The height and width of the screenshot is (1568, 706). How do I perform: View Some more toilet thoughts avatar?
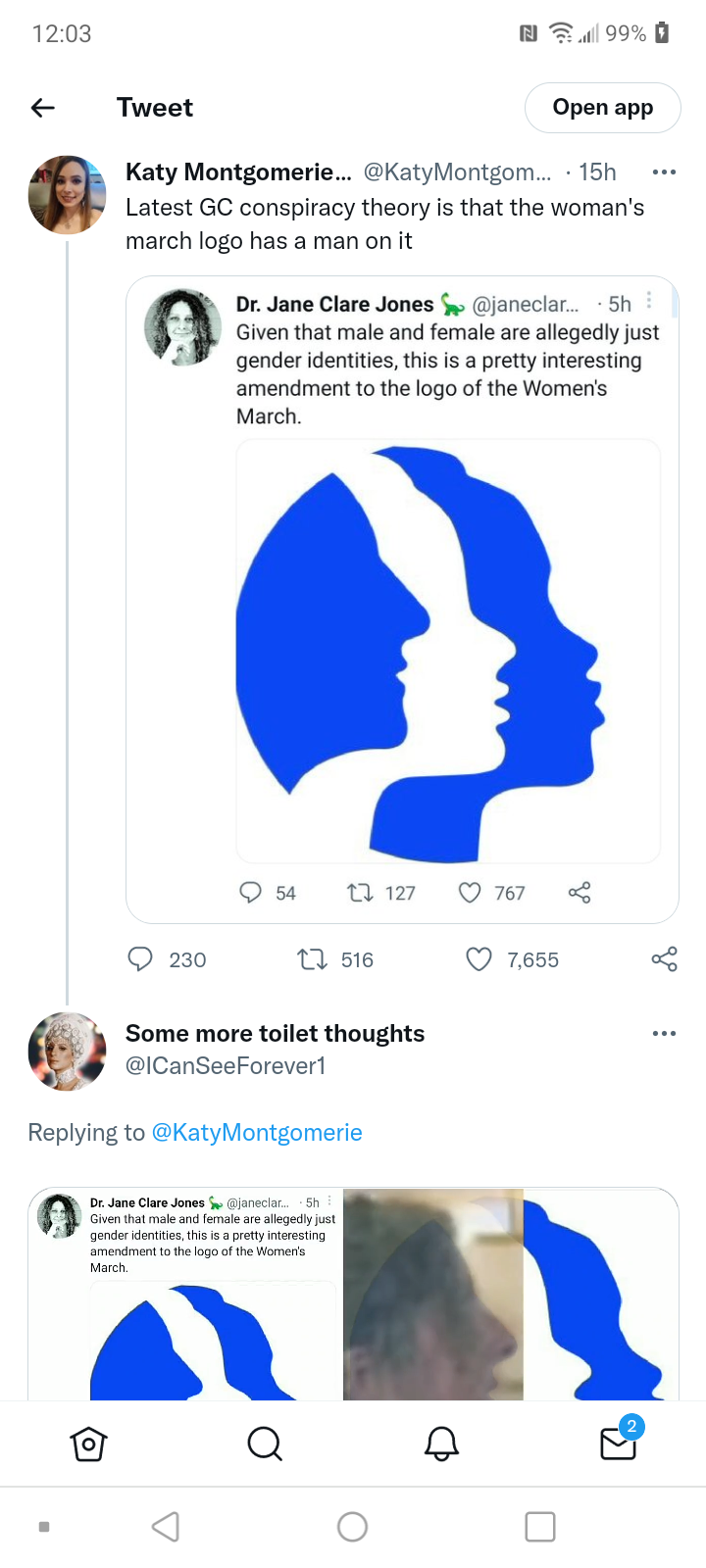coord(67,1051)
